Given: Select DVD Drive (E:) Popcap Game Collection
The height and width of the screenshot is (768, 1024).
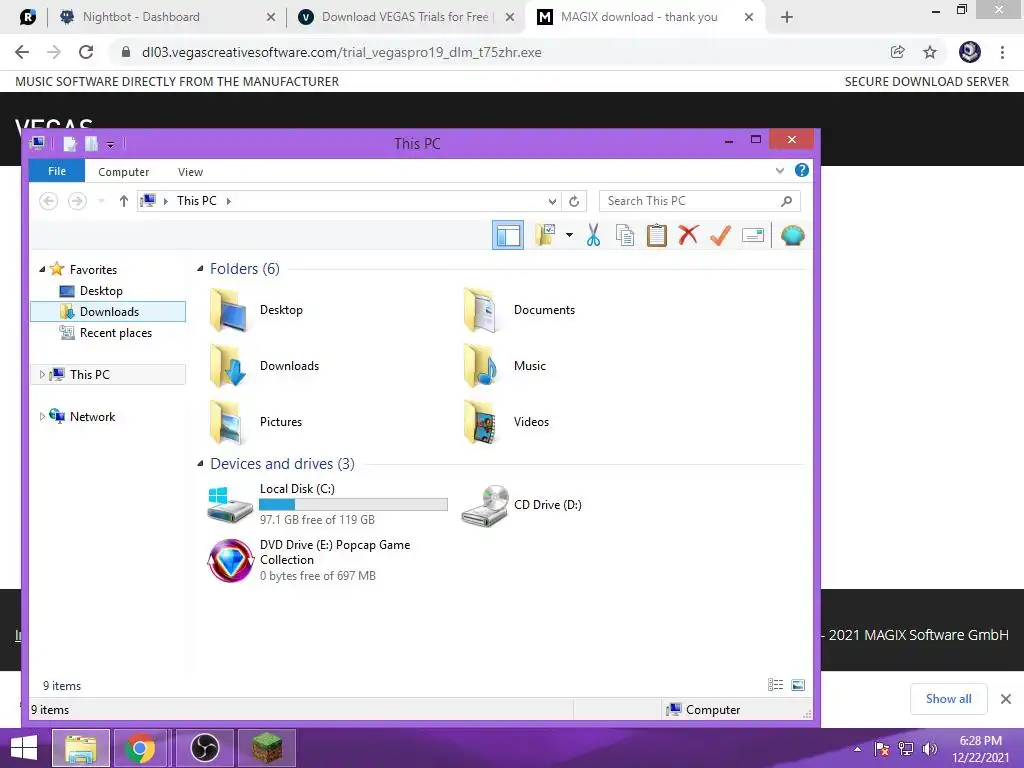Looking at the screenshot, I should [x=309, y=560].
